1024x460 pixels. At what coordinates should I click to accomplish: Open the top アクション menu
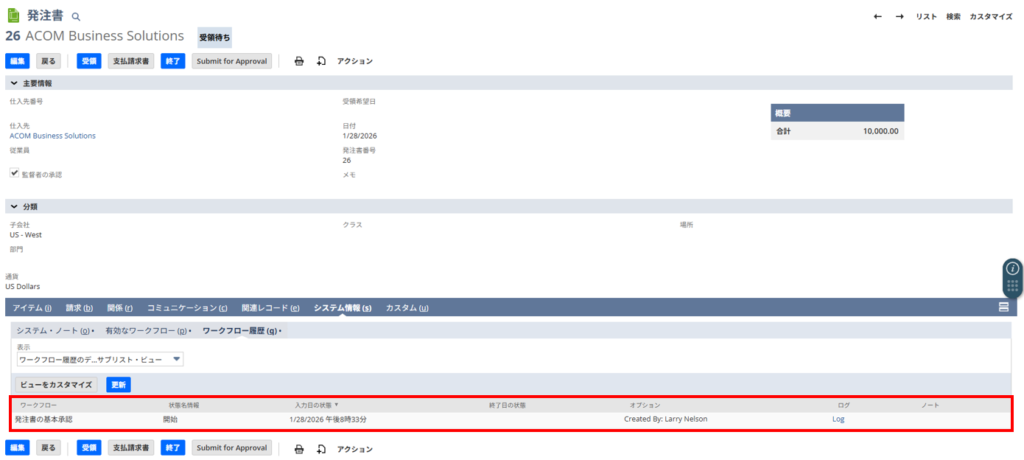354,61
